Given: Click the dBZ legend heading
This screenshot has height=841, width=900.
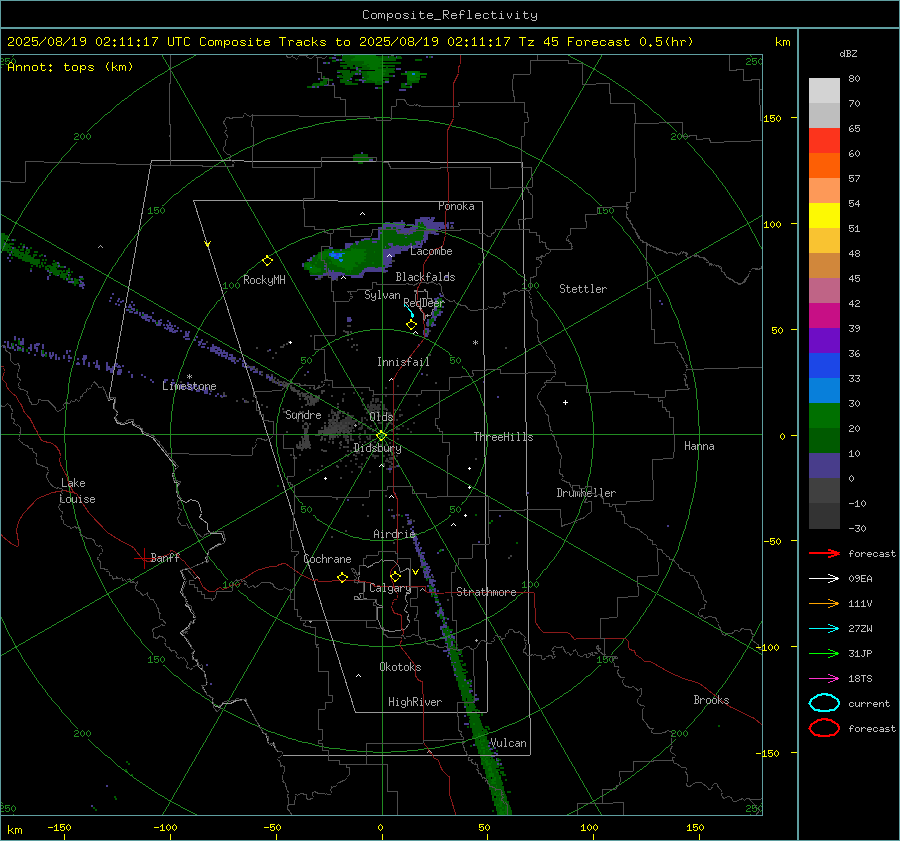Looking at the screenshot, I should pyautogui.click(x=848, y=54).
